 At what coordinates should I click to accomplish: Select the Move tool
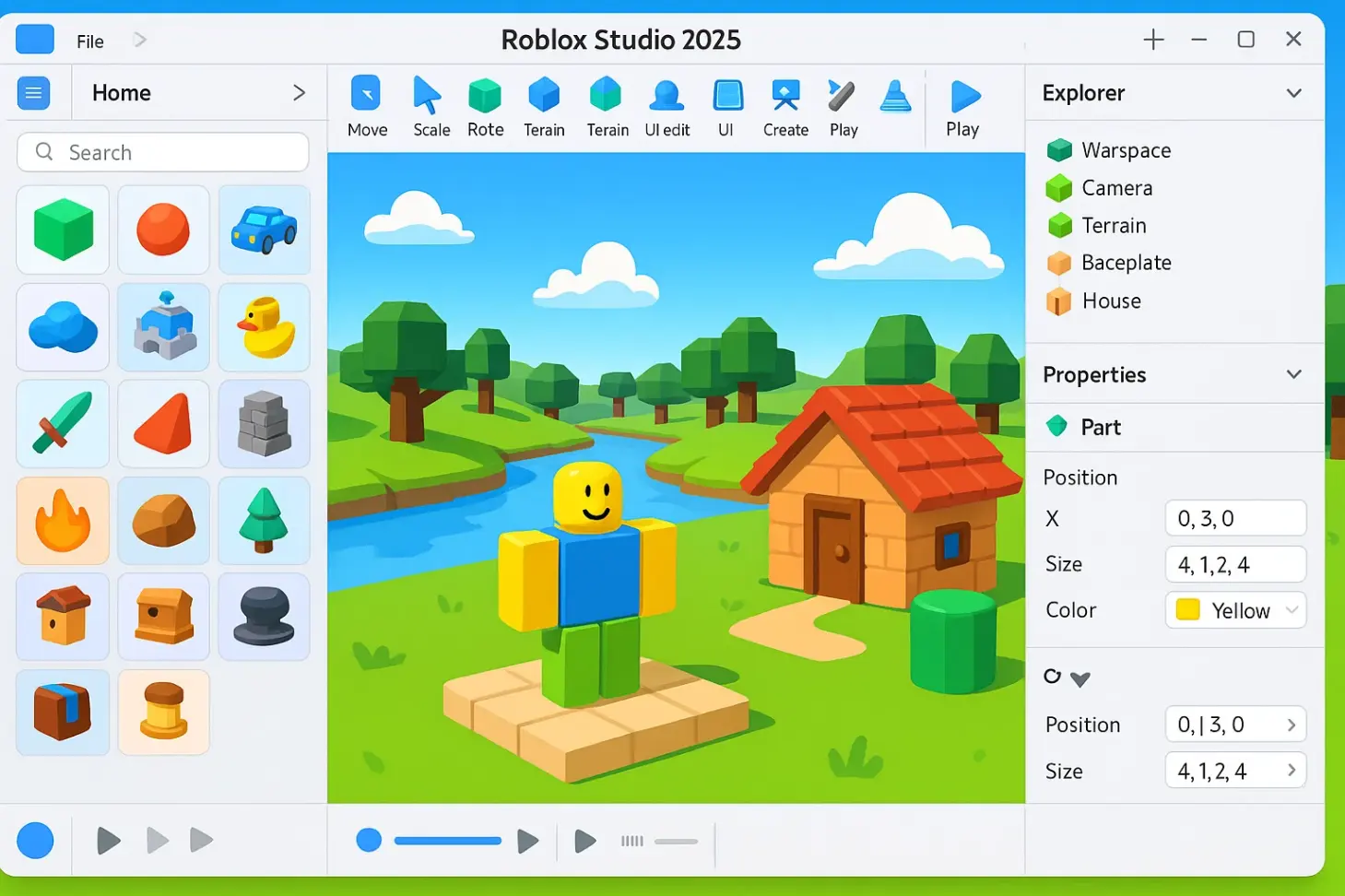(x=366, y=107)
